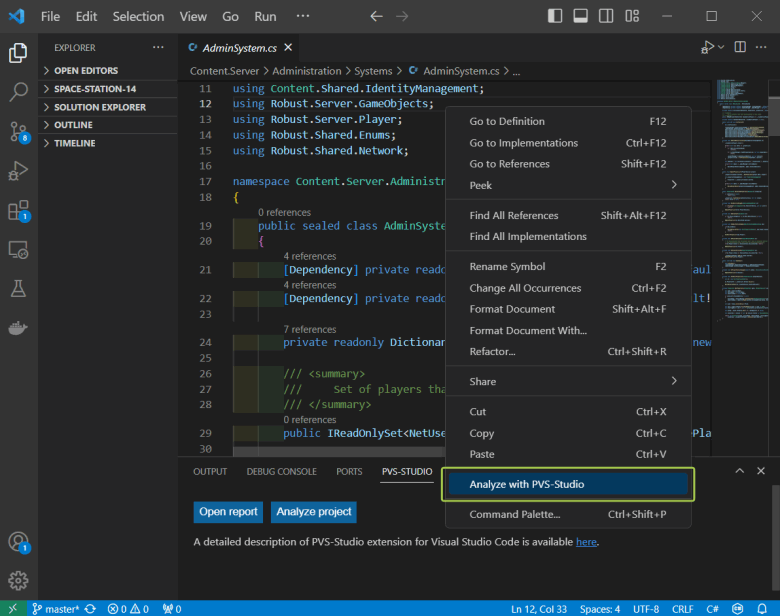Follow the 'here' documentation link

tap(586, 542)
